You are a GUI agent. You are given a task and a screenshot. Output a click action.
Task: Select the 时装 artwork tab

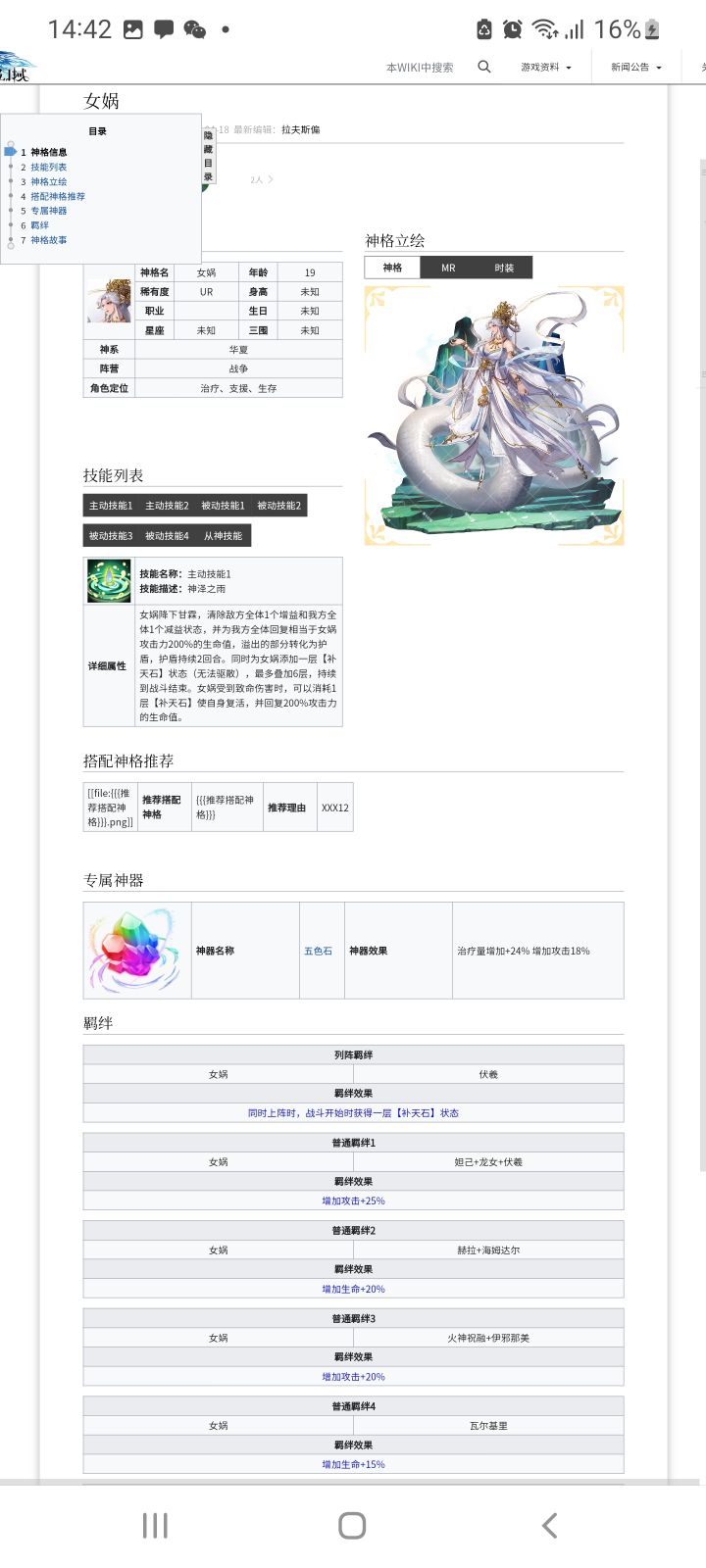click(x=504, y=268)
